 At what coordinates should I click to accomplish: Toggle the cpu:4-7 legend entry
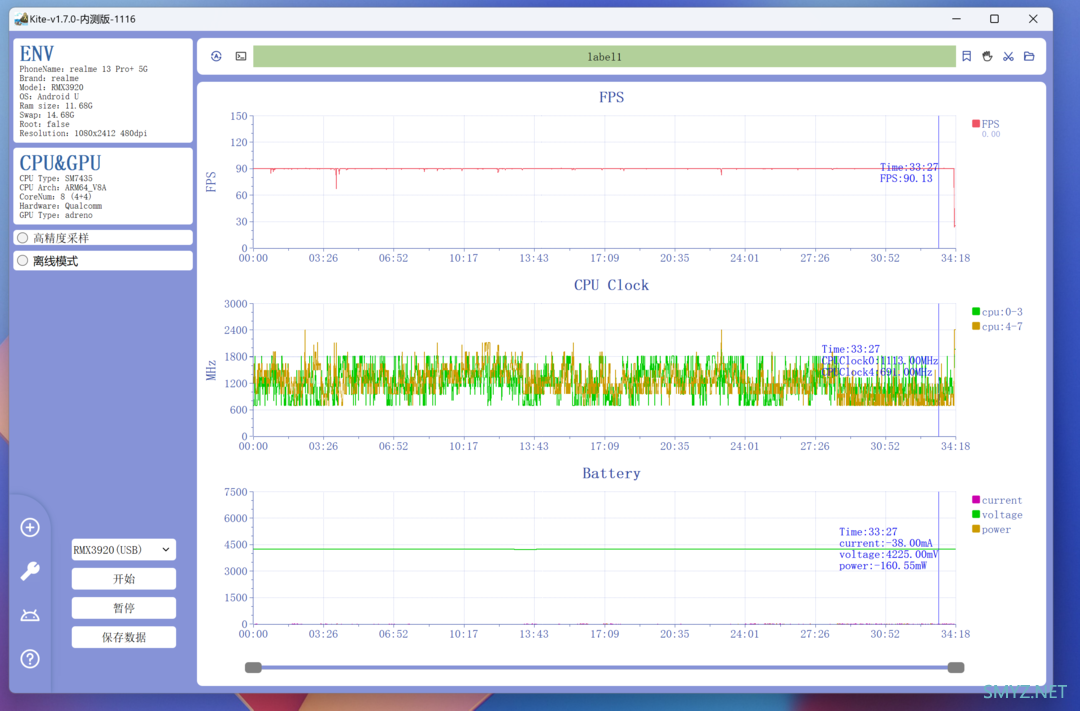point(997,327)
